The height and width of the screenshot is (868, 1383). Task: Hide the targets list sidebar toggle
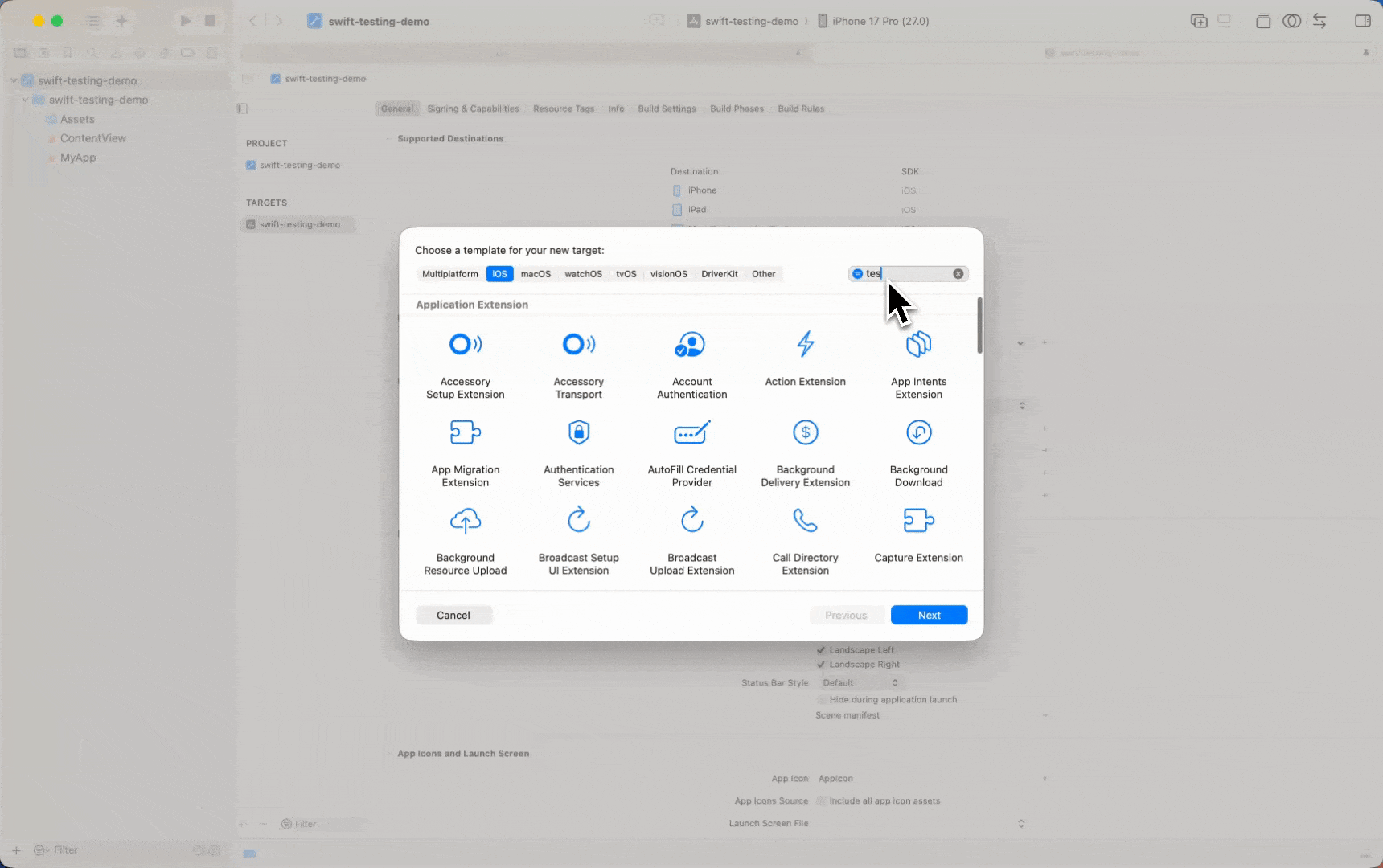(x=242, y=108)
